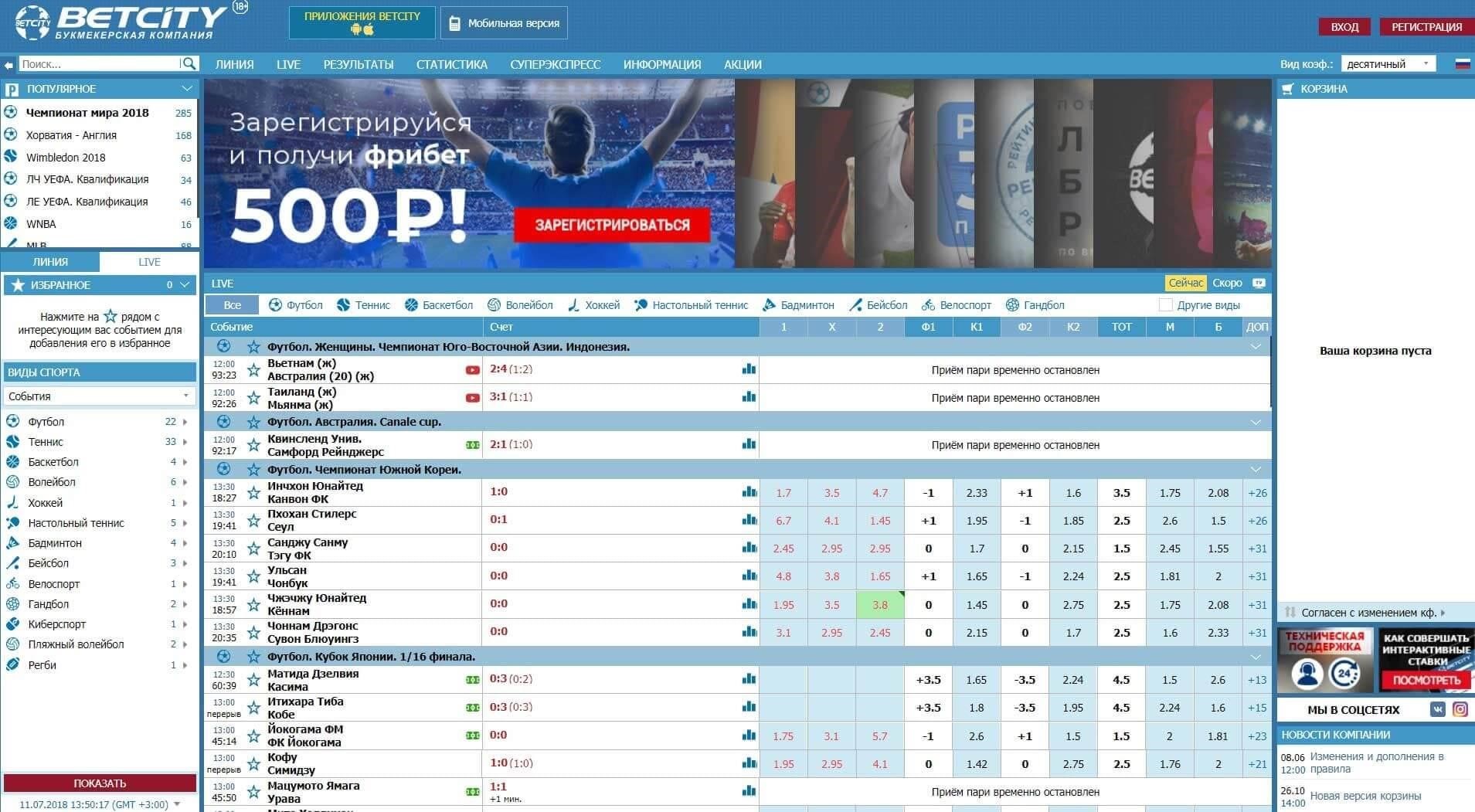
Task: Expand Футбол in sports list
Action: coord(185,422)
